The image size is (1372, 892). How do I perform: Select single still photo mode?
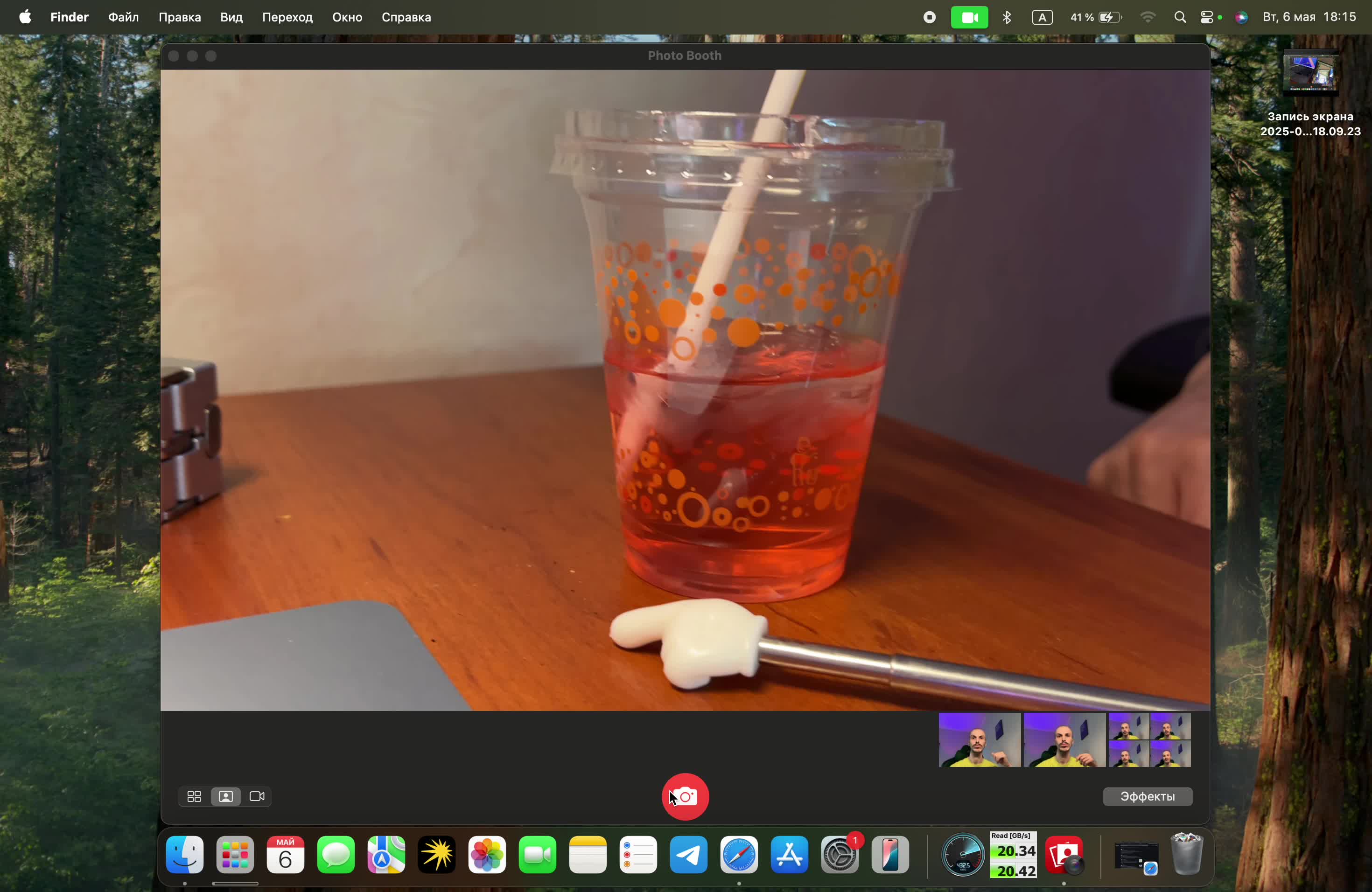[225, 796]
